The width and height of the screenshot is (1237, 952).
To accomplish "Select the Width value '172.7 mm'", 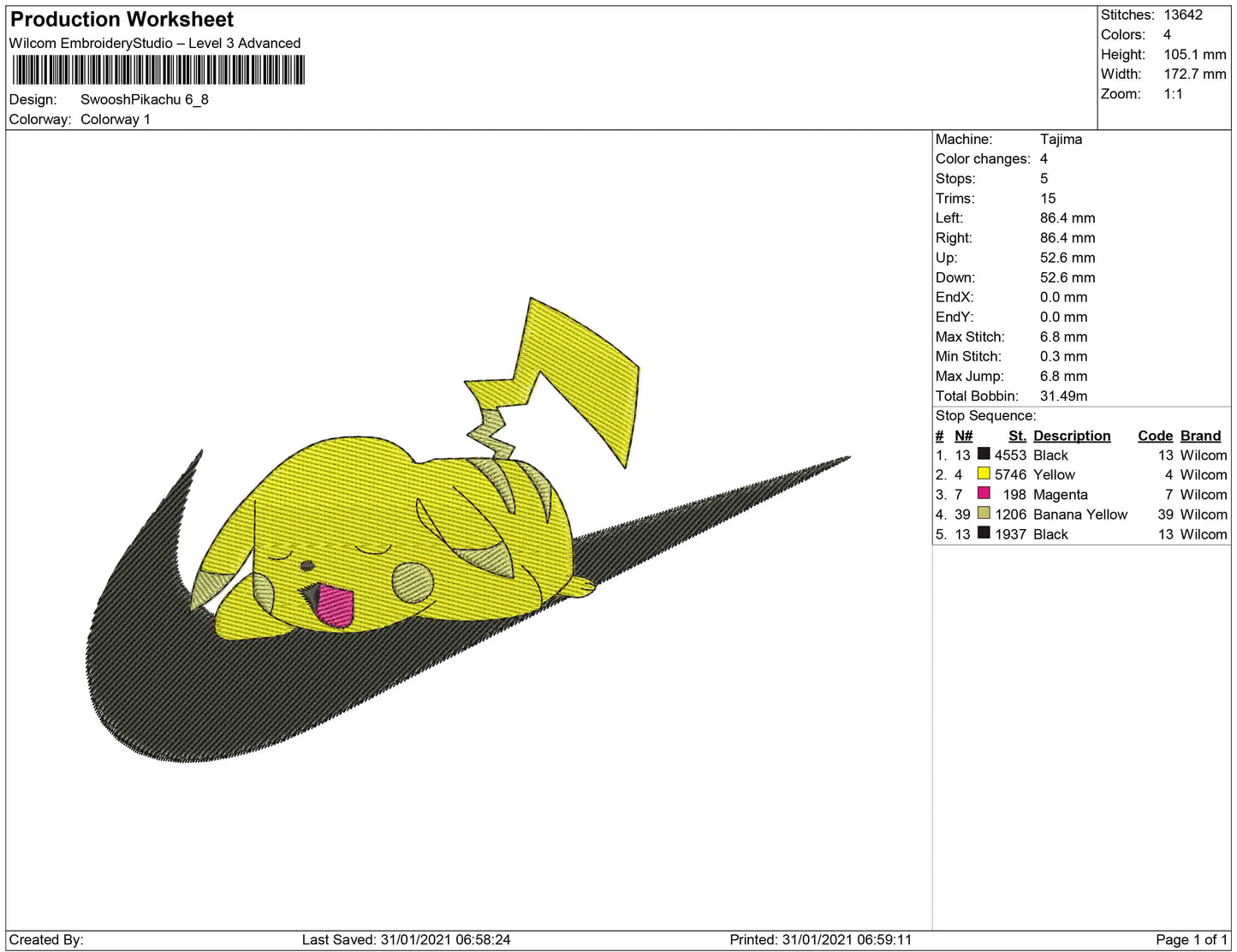I will click(x=1195, y=74).
